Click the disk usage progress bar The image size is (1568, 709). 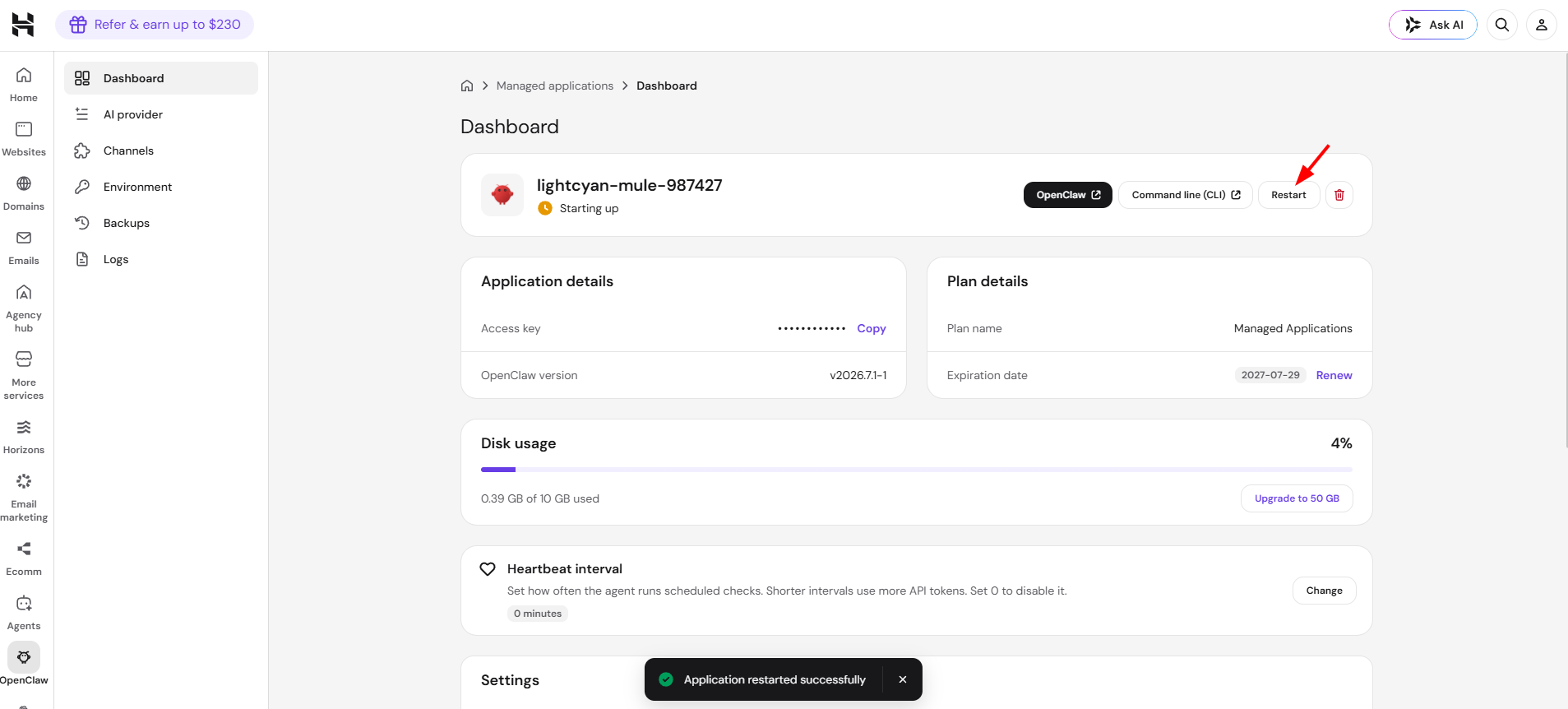tap(917, 470)
